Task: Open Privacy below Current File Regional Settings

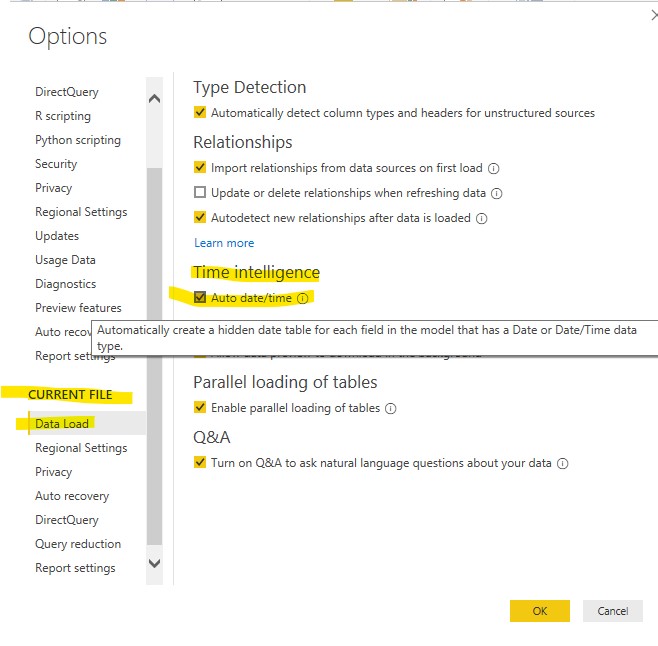Action: 54,472
